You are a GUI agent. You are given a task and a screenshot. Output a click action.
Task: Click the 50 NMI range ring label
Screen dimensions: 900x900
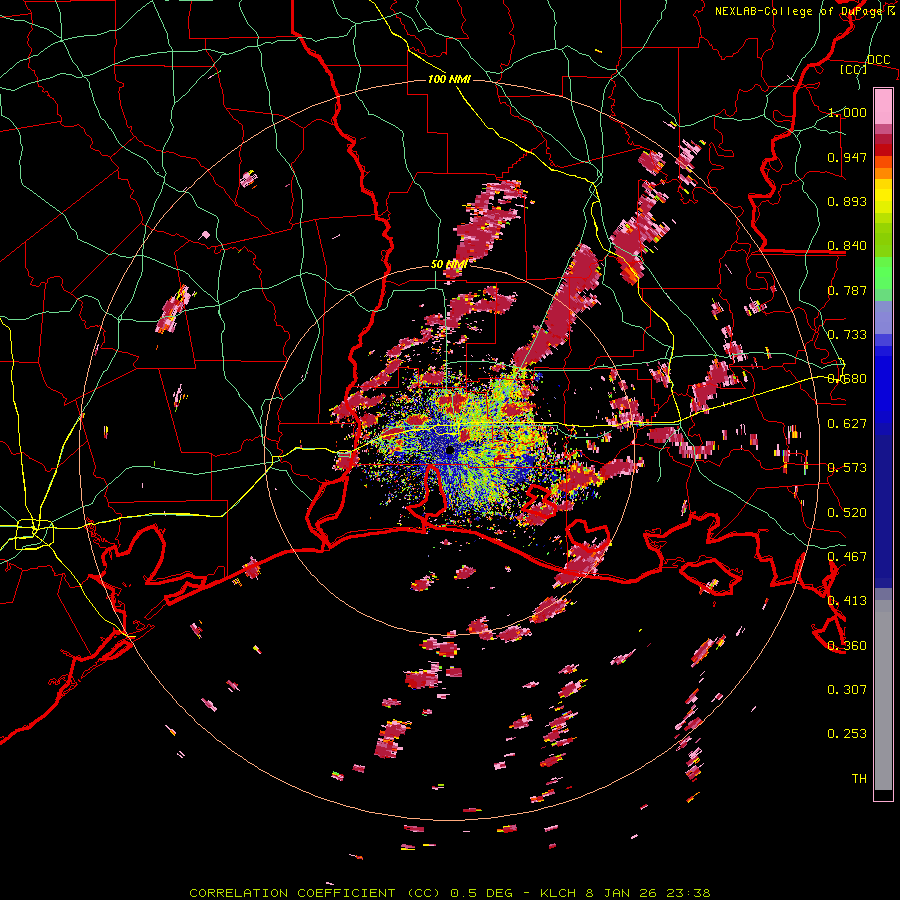(448, 265)
